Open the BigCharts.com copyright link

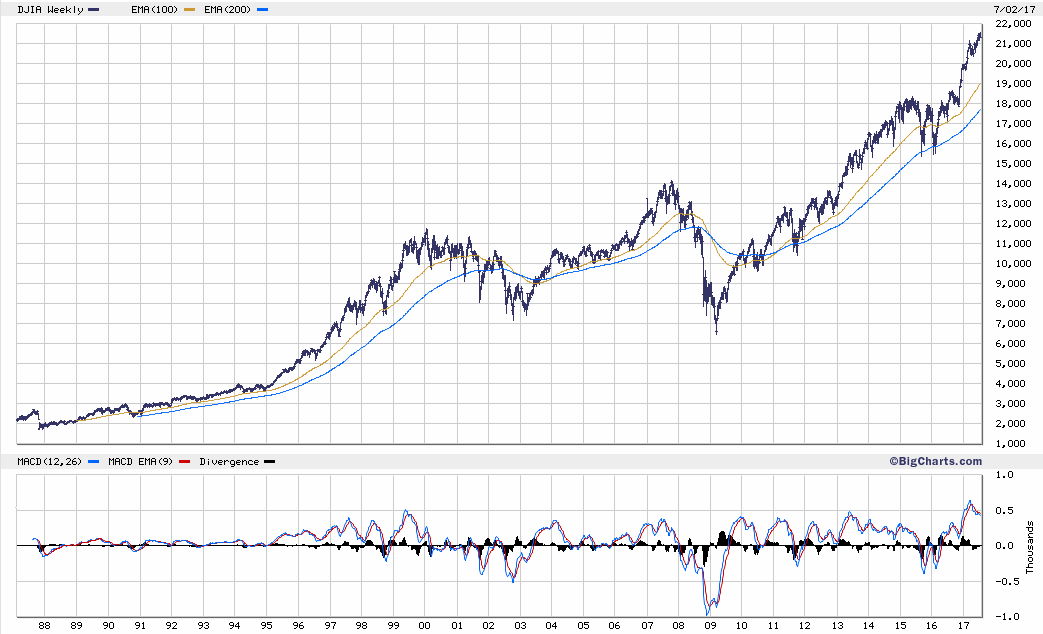click(x=935, y=461)
